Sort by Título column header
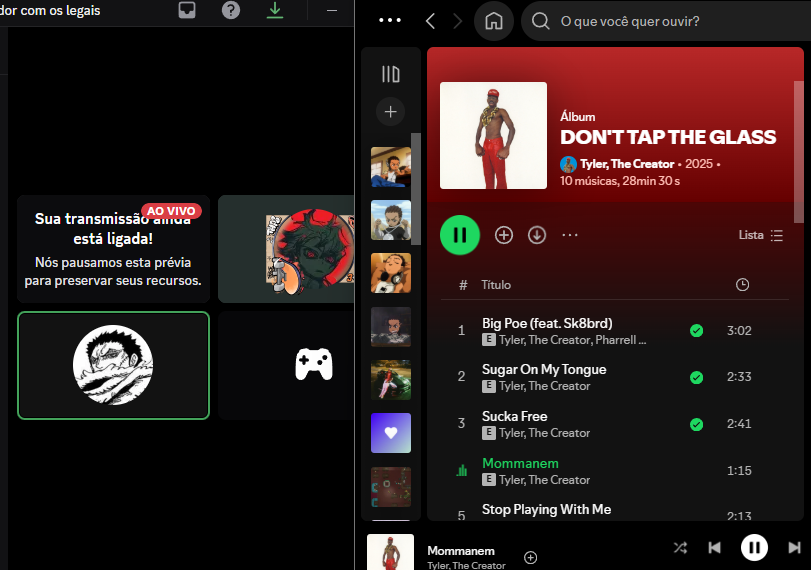Image resolution: width=811 pixels, height=570 pixels. tap(496, 285)
